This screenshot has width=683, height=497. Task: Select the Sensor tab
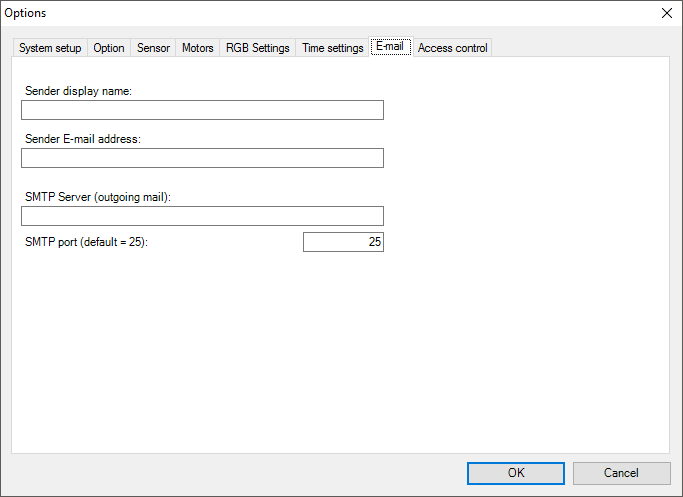click(153, 48)
